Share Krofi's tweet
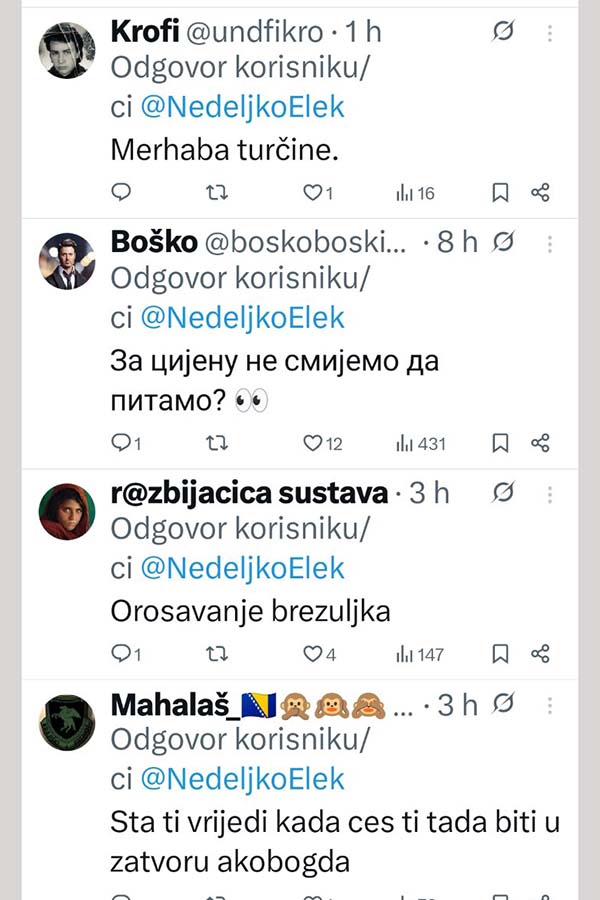The width and height of the screenshot is (600, 900). coord(540,193)
